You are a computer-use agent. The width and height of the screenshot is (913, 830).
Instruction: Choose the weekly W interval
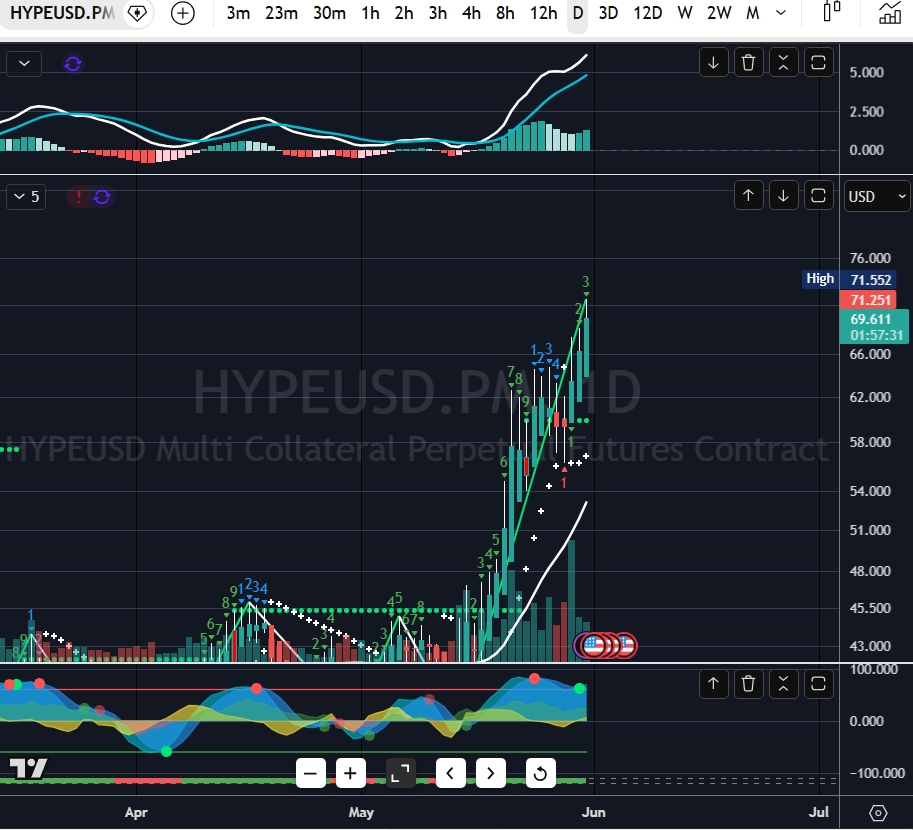(685, 13)
